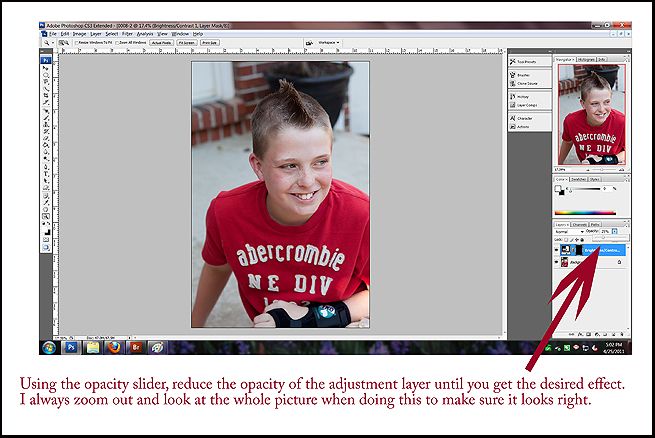Click Photoshop icon in the taskbar

pyautogui.click(x=71, y=347)
